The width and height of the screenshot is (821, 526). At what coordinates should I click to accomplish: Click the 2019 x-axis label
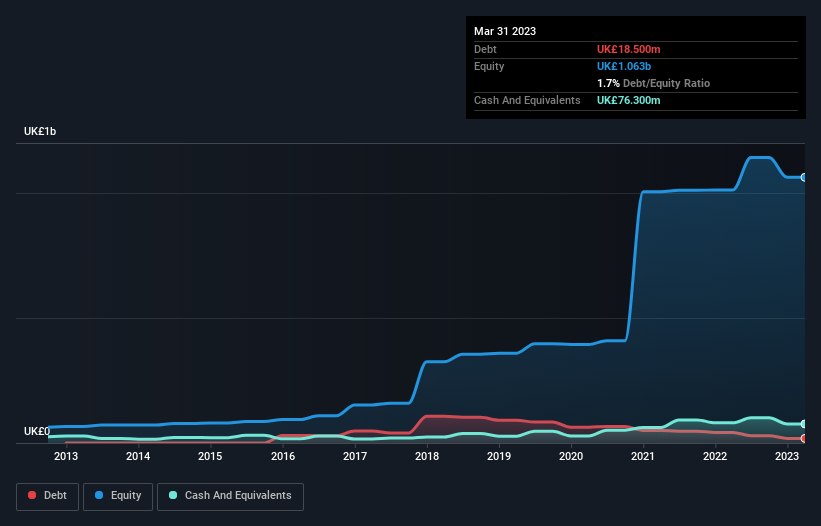499,456
